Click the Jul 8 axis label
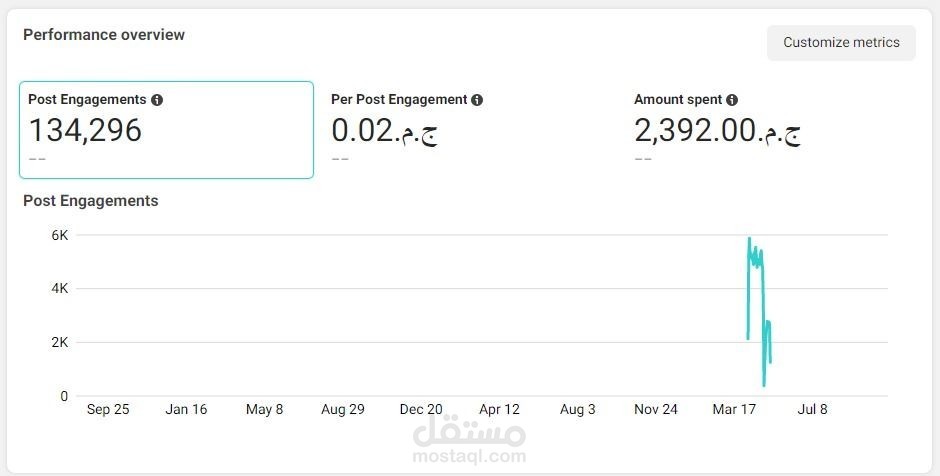 pos(812,409)
